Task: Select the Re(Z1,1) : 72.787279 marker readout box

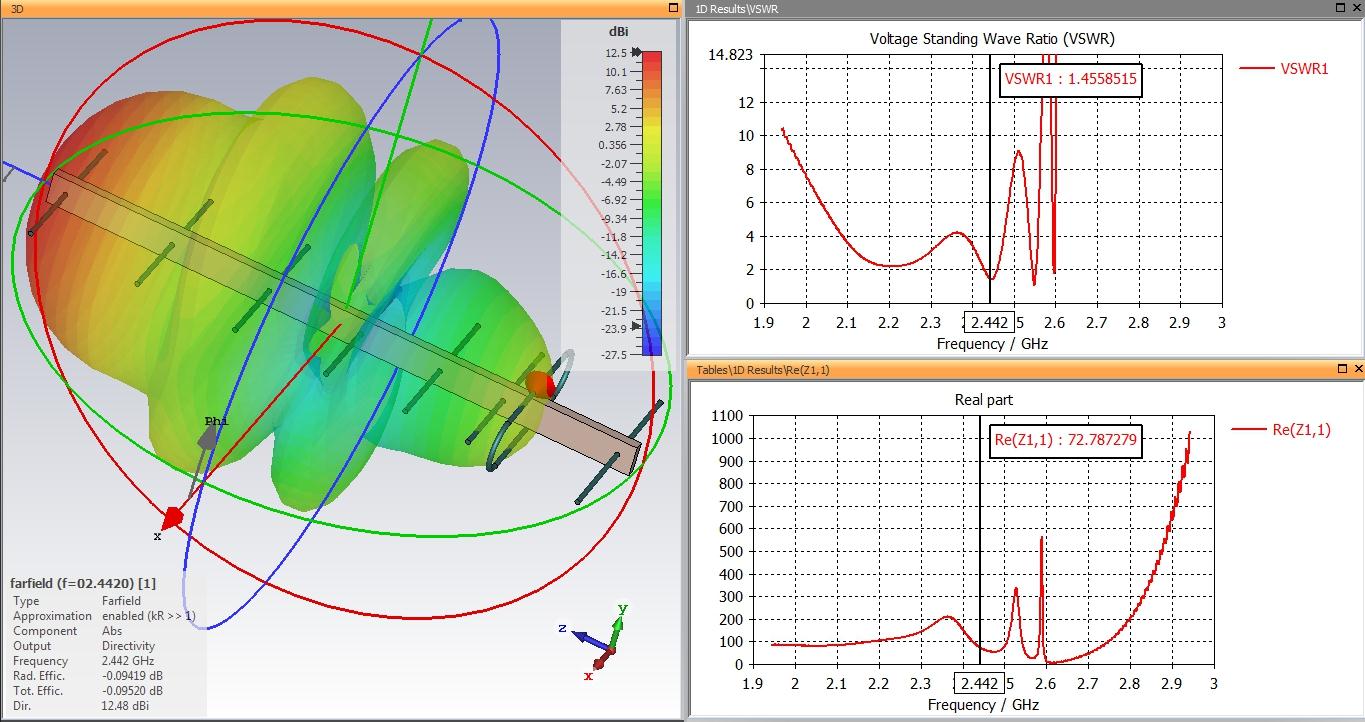Action: tap(1065, 440)
